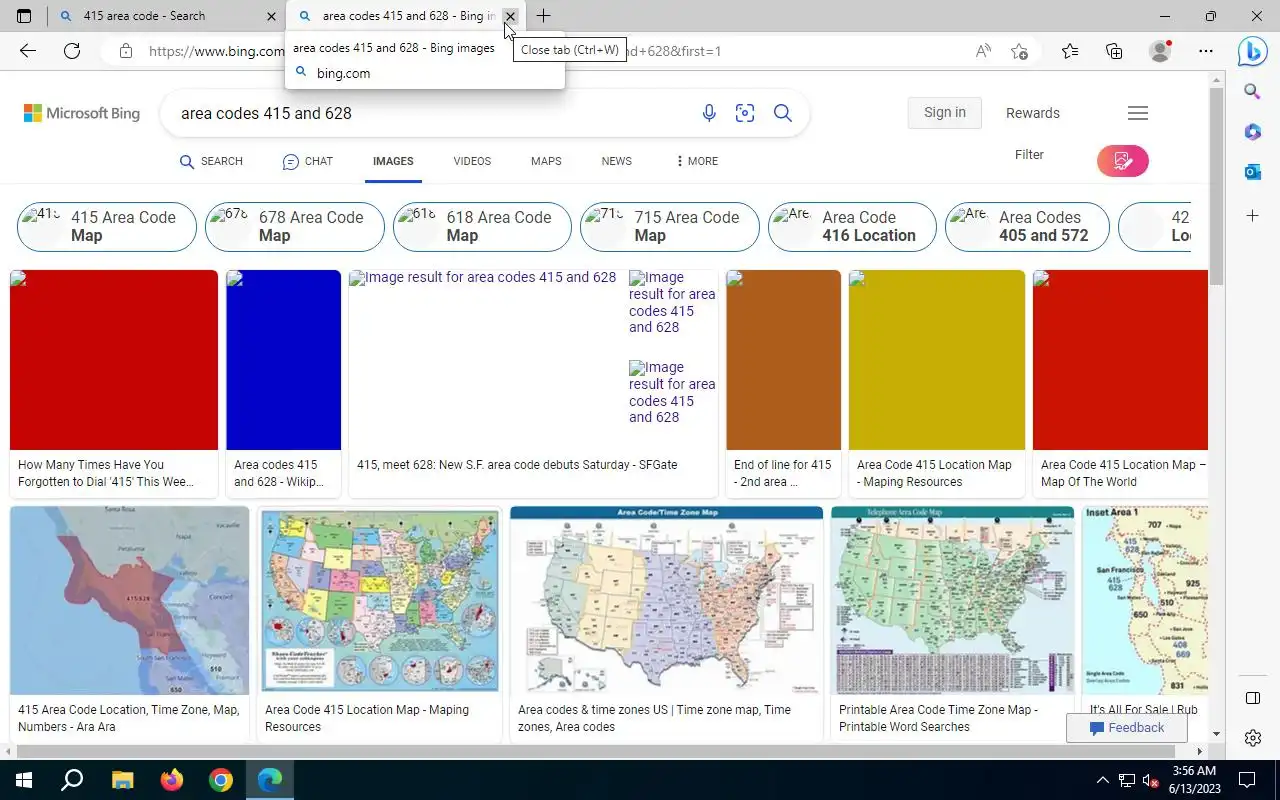Switch to the SEARCH tab
The width and height of the screenshot is (1280, 800).
point(211,161)
